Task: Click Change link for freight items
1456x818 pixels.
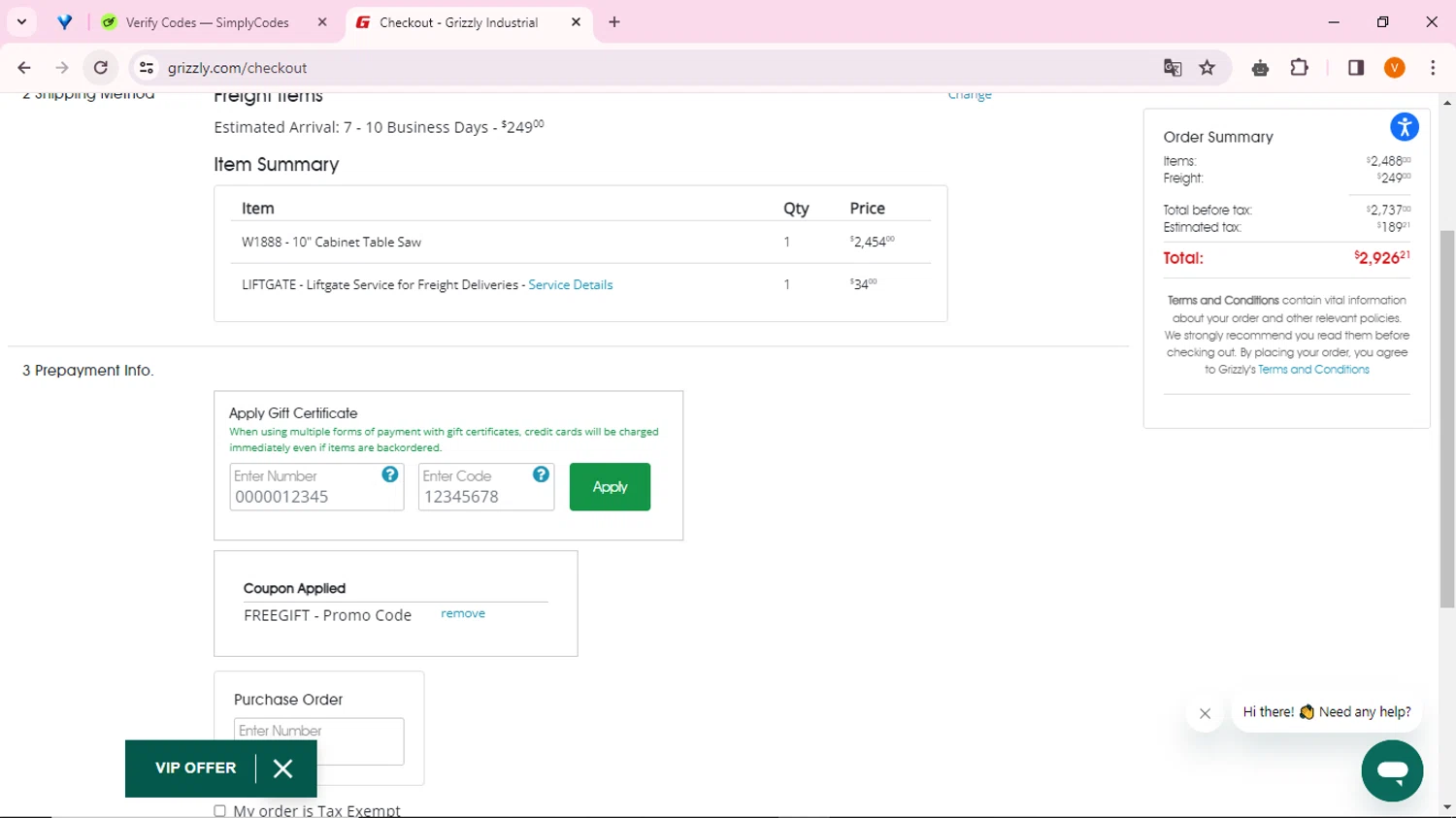Action: 970,95
